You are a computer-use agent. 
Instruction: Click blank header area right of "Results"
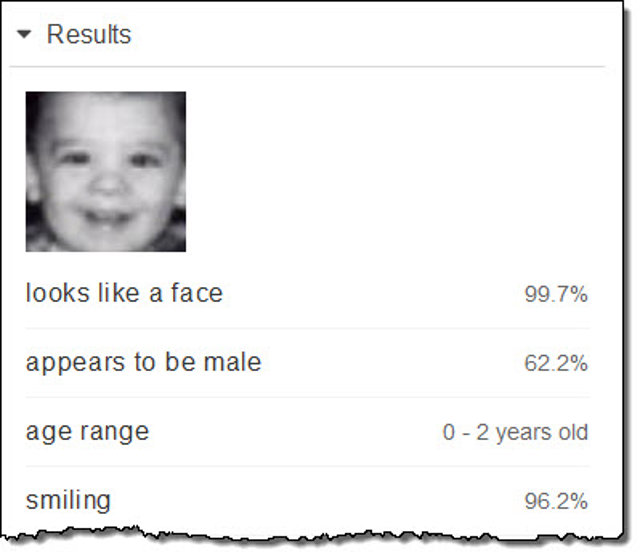370,35
